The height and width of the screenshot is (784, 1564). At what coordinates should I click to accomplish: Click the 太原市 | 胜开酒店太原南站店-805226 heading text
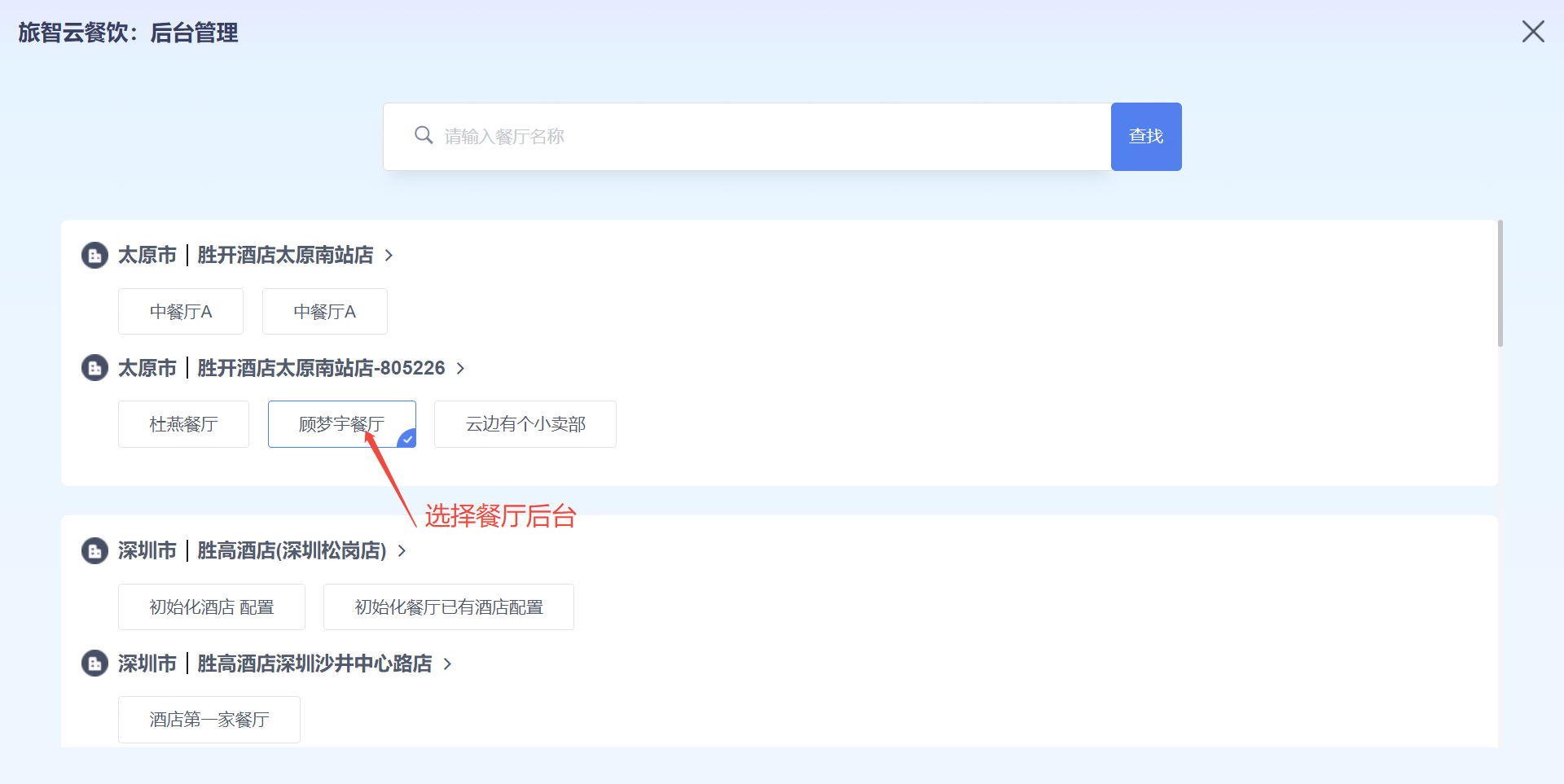[281, 368]
